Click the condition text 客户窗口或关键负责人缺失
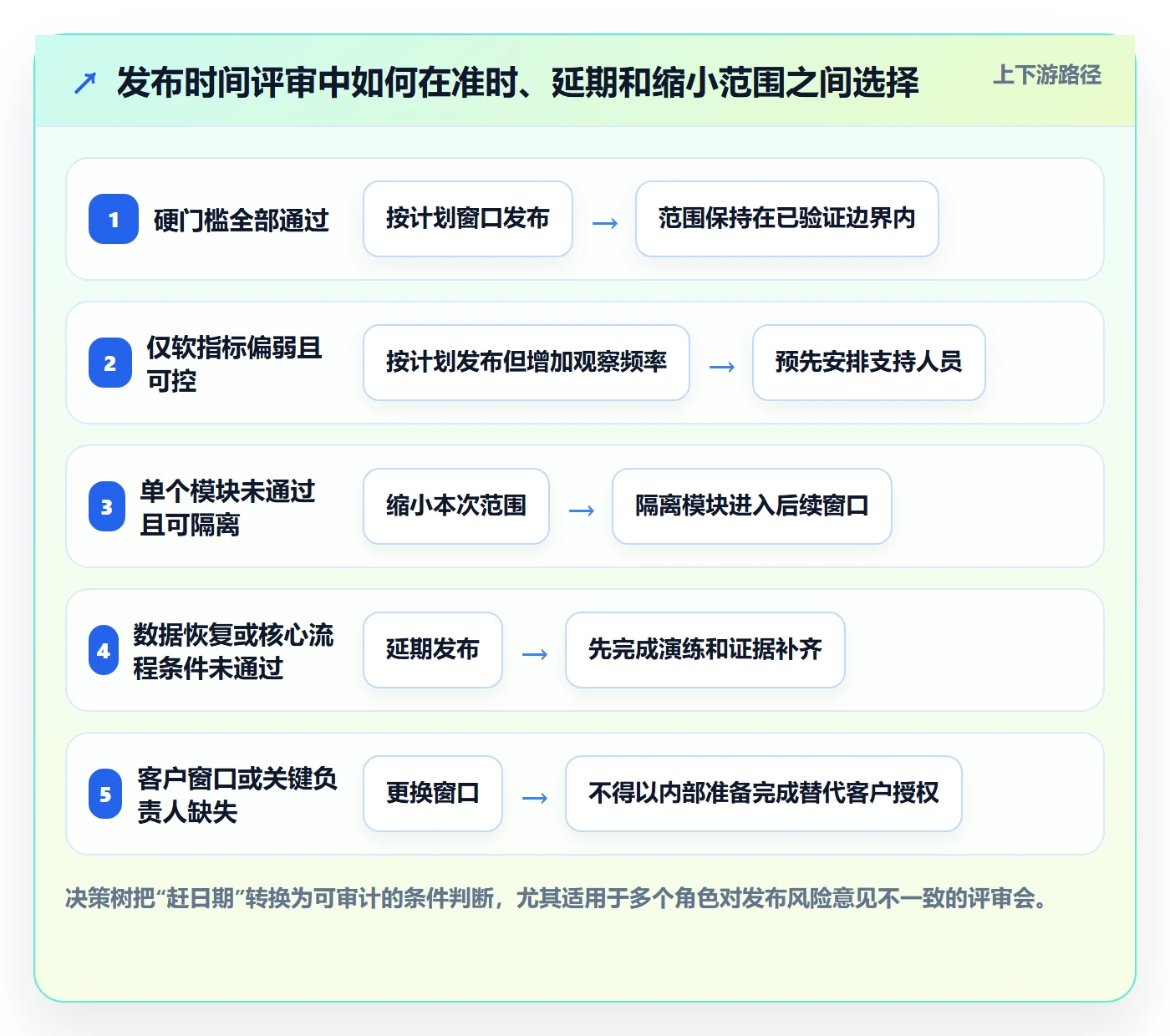The height and width of the screenshot is (1036, 1170). tap(237, 795)
